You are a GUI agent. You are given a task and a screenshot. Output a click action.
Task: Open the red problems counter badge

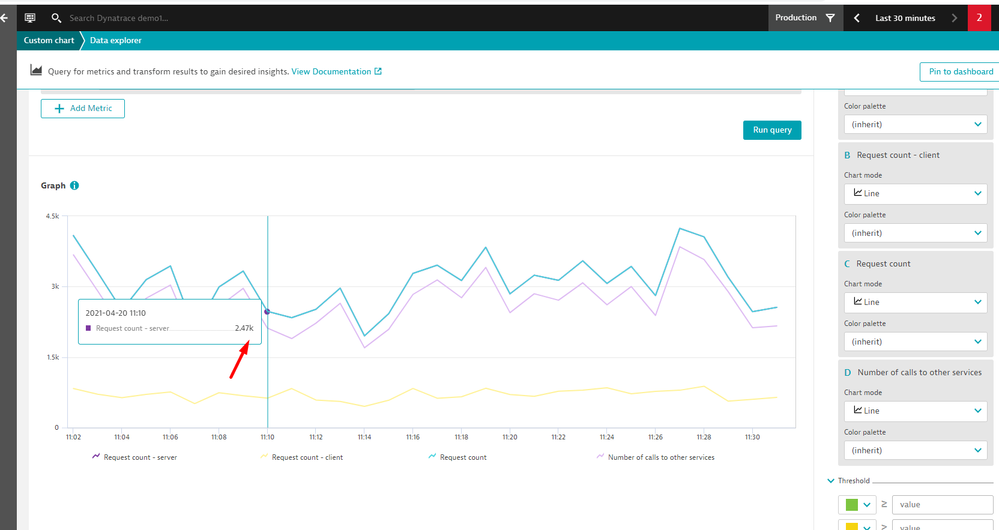(x=980, y=18)
